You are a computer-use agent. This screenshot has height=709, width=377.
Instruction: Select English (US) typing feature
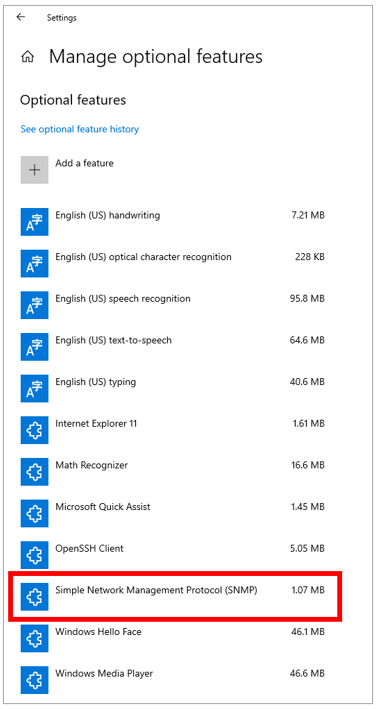coord(173,388)
